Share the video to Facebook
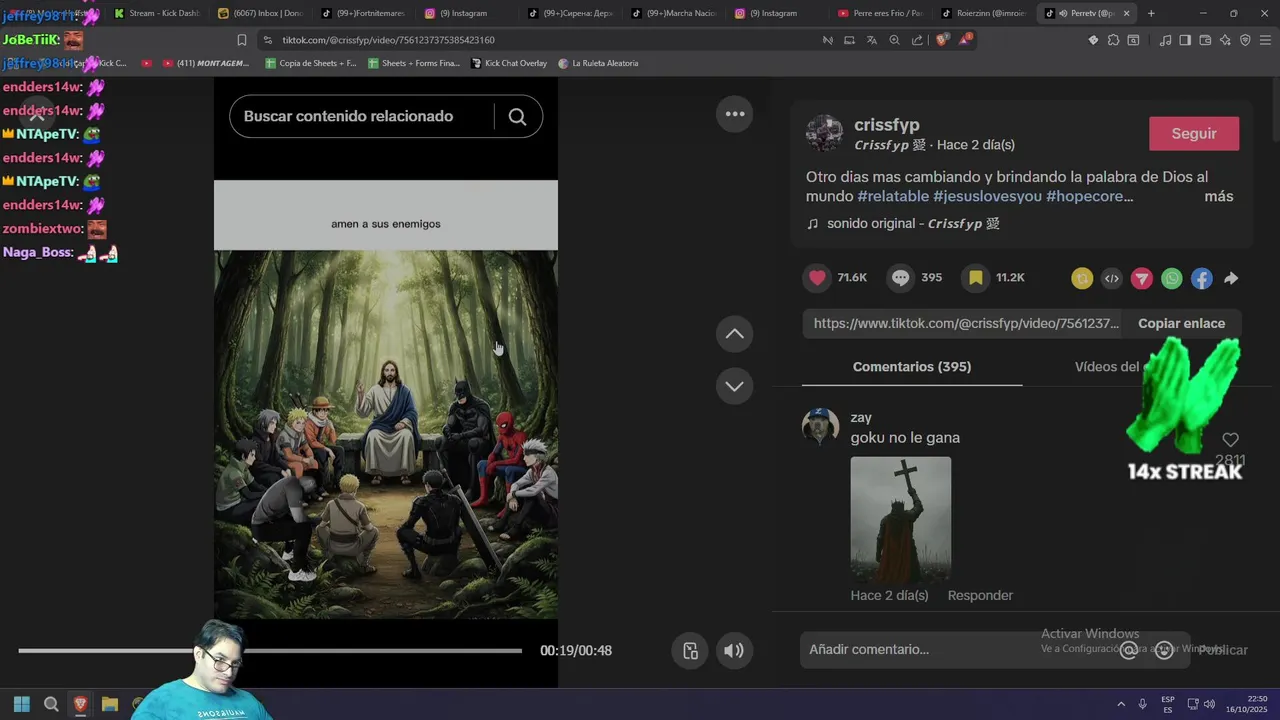The height and width of the screenshot is (720, 1280). [1202, 279]
